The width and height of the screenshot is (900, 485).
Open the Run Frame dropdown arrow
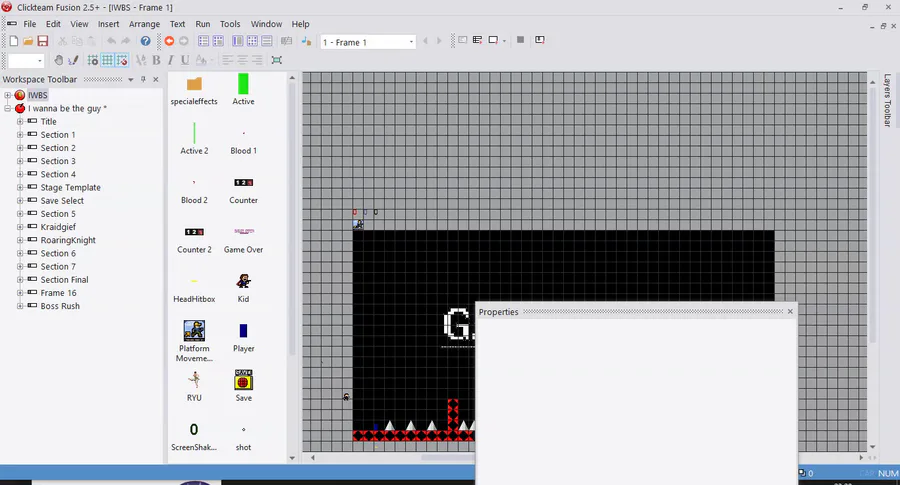coord(505,41)
